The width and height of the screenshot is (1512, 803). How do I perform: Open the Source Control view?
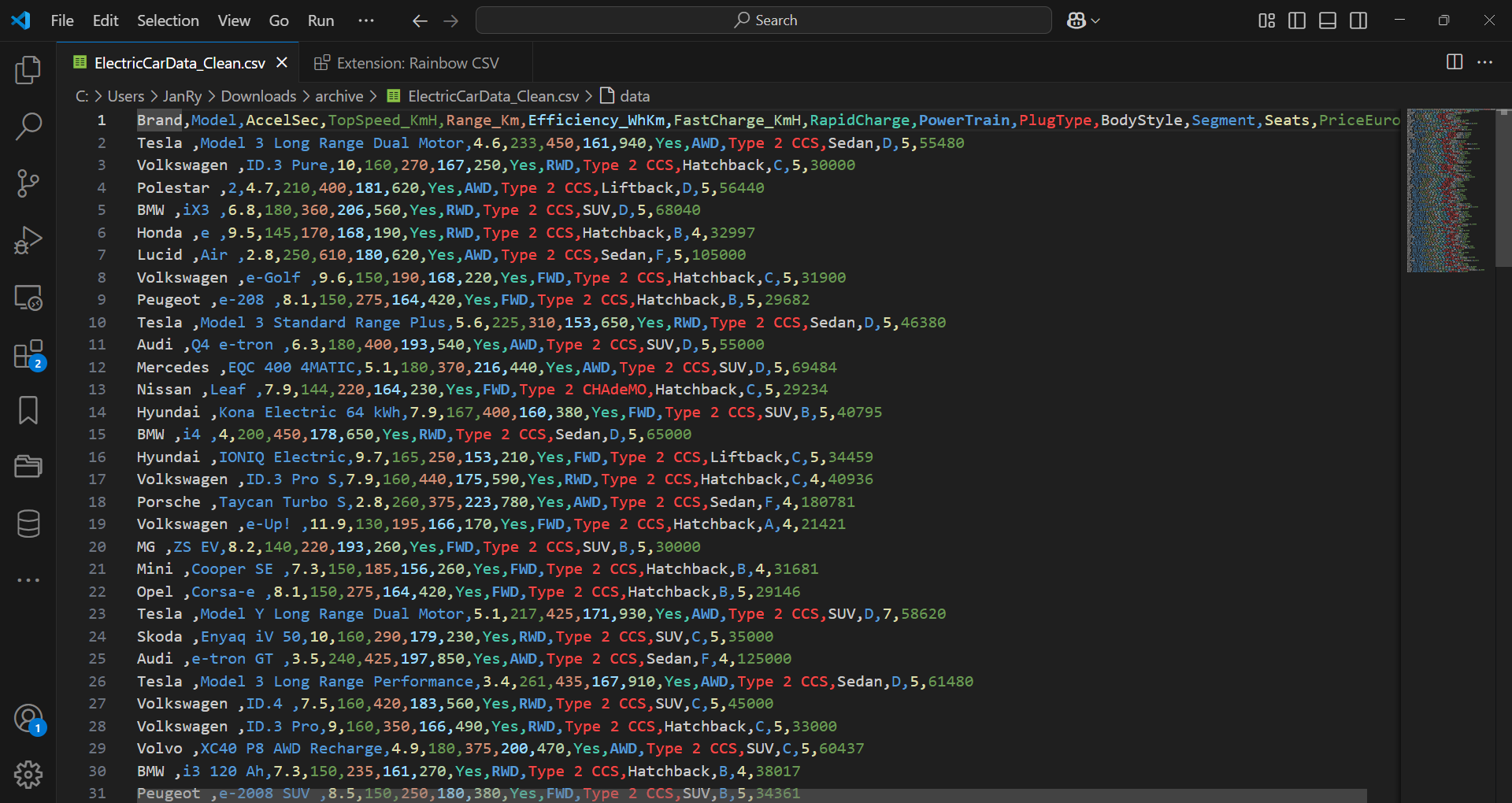point(28,183)
